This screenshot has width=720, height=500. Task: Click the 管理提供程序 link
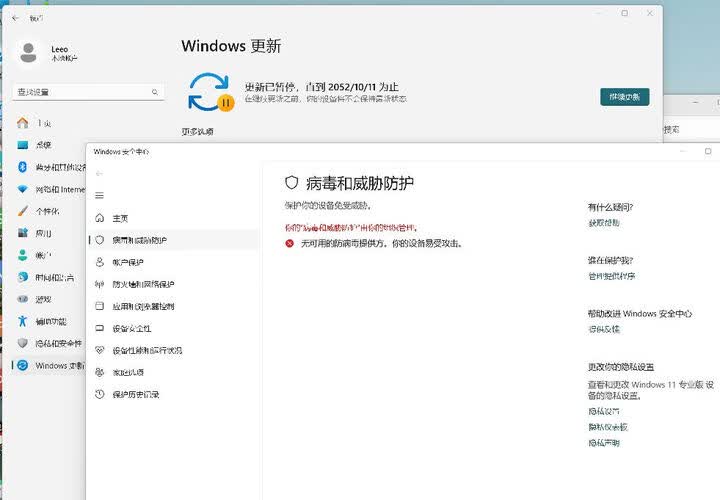(x=611, y=276)
